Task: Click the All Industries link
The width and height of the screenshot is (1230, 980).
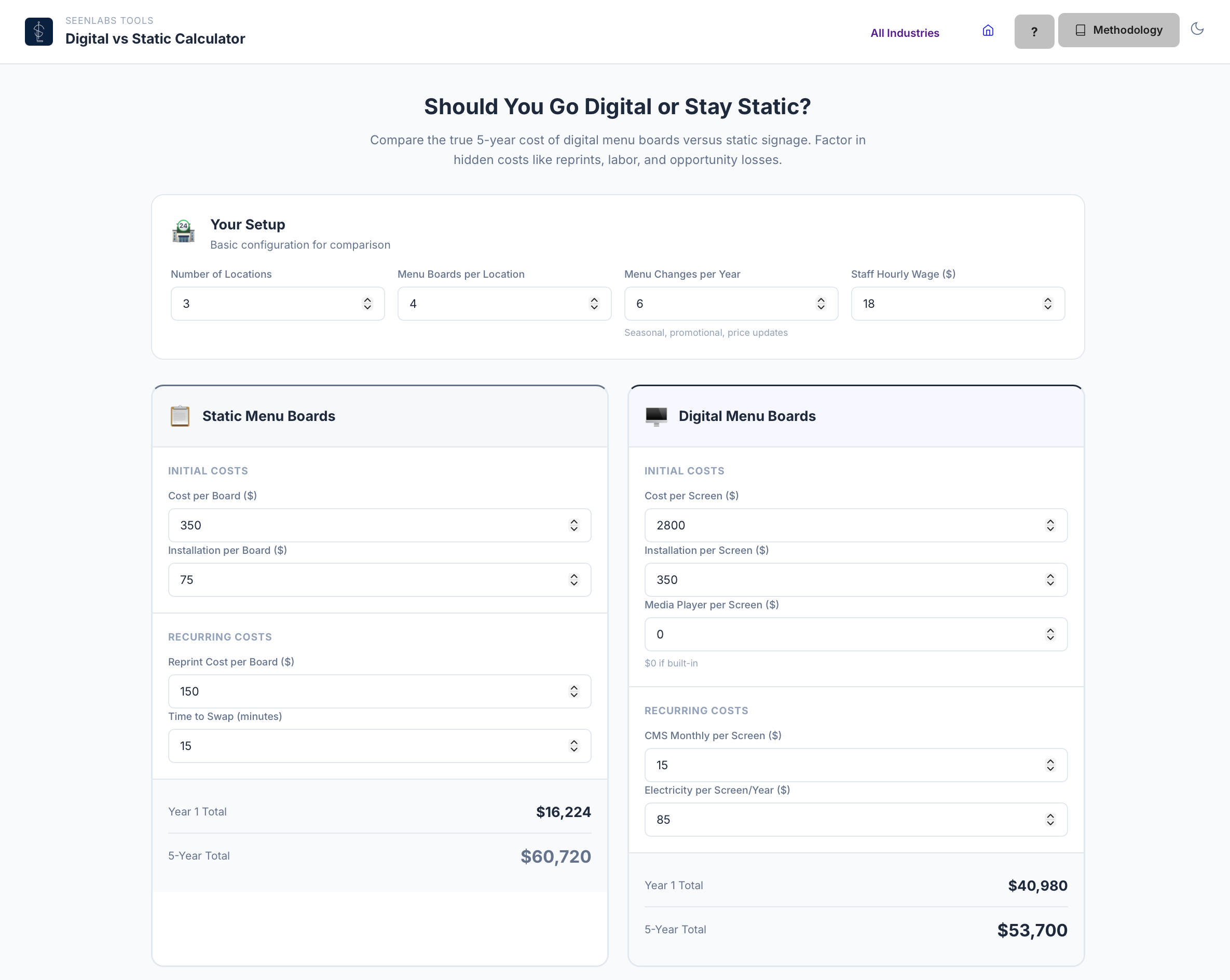Action: (x=904, y=33)
